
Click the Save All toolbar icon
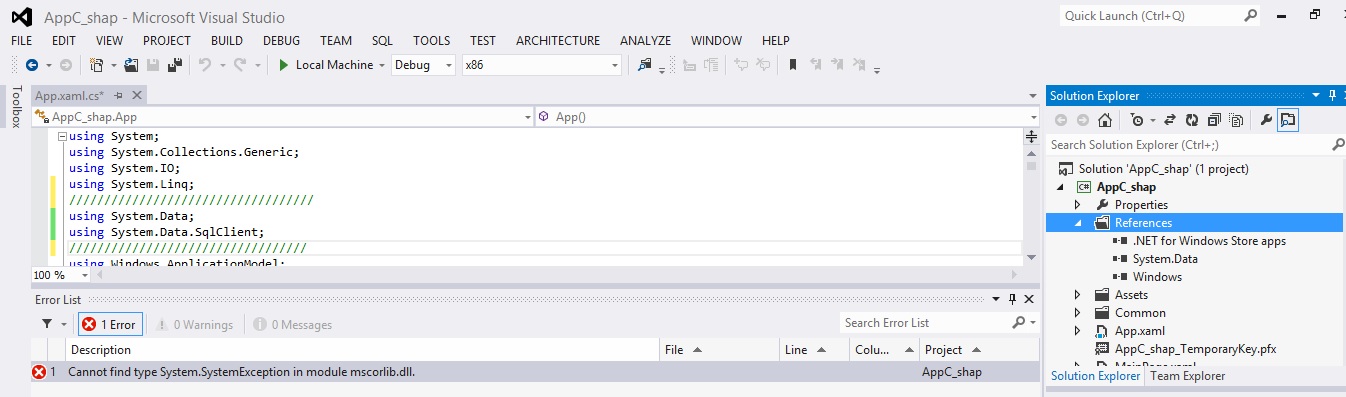coord(174,65)
